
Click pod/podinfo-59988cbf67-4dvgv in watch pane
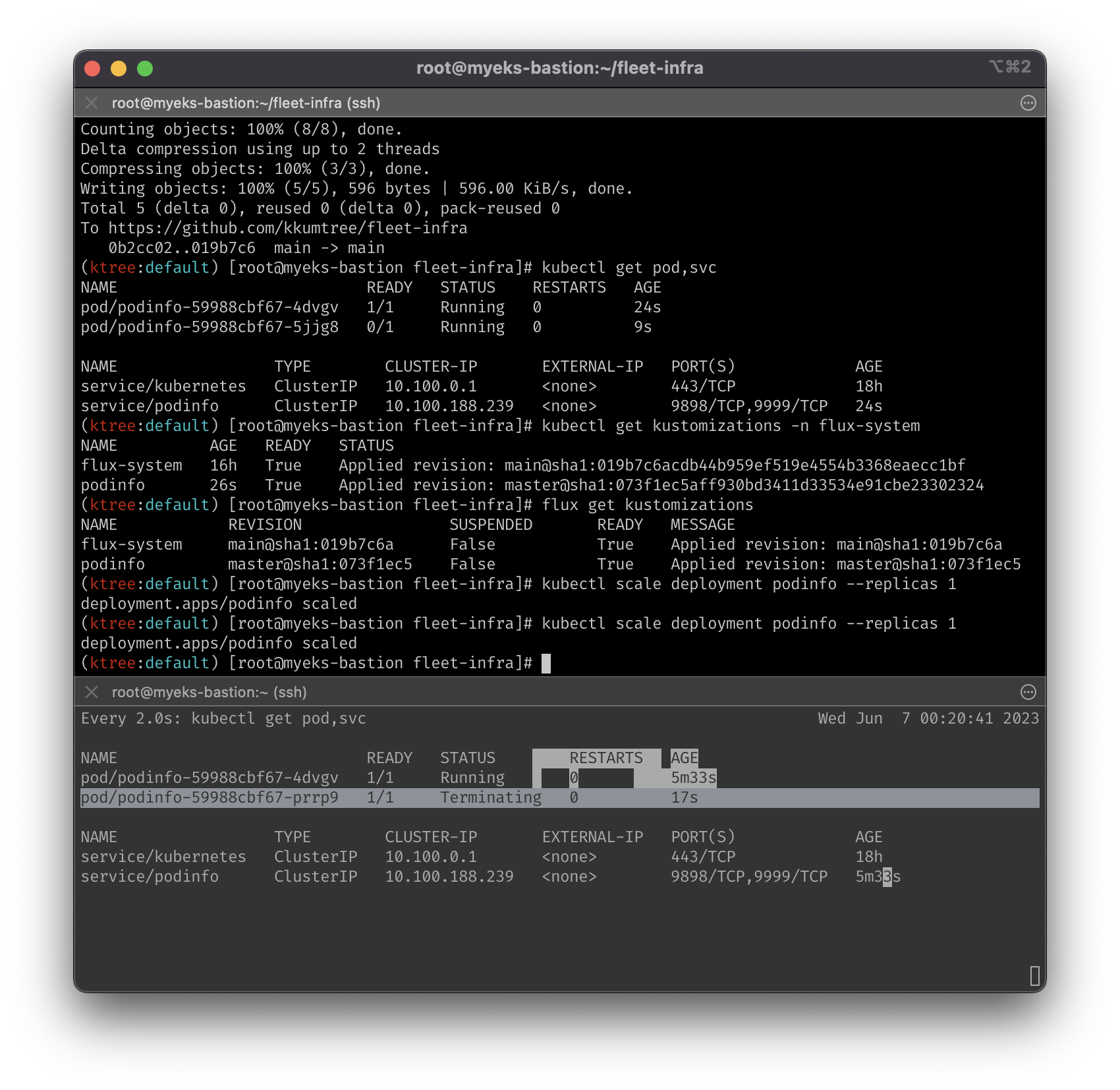coord(210,778)
